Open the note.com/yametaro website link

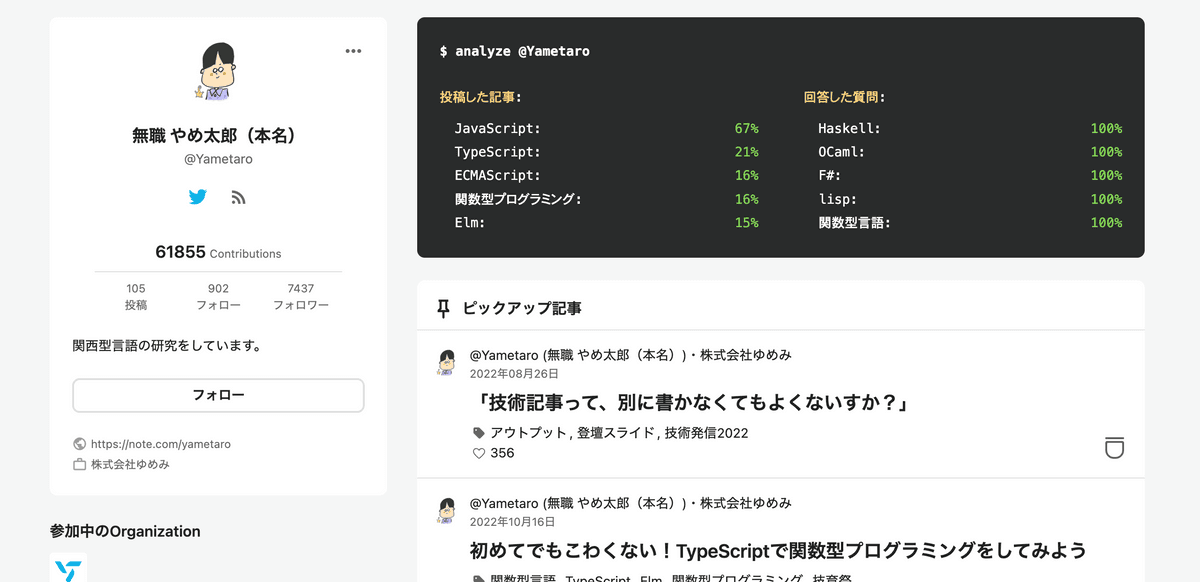160,444
